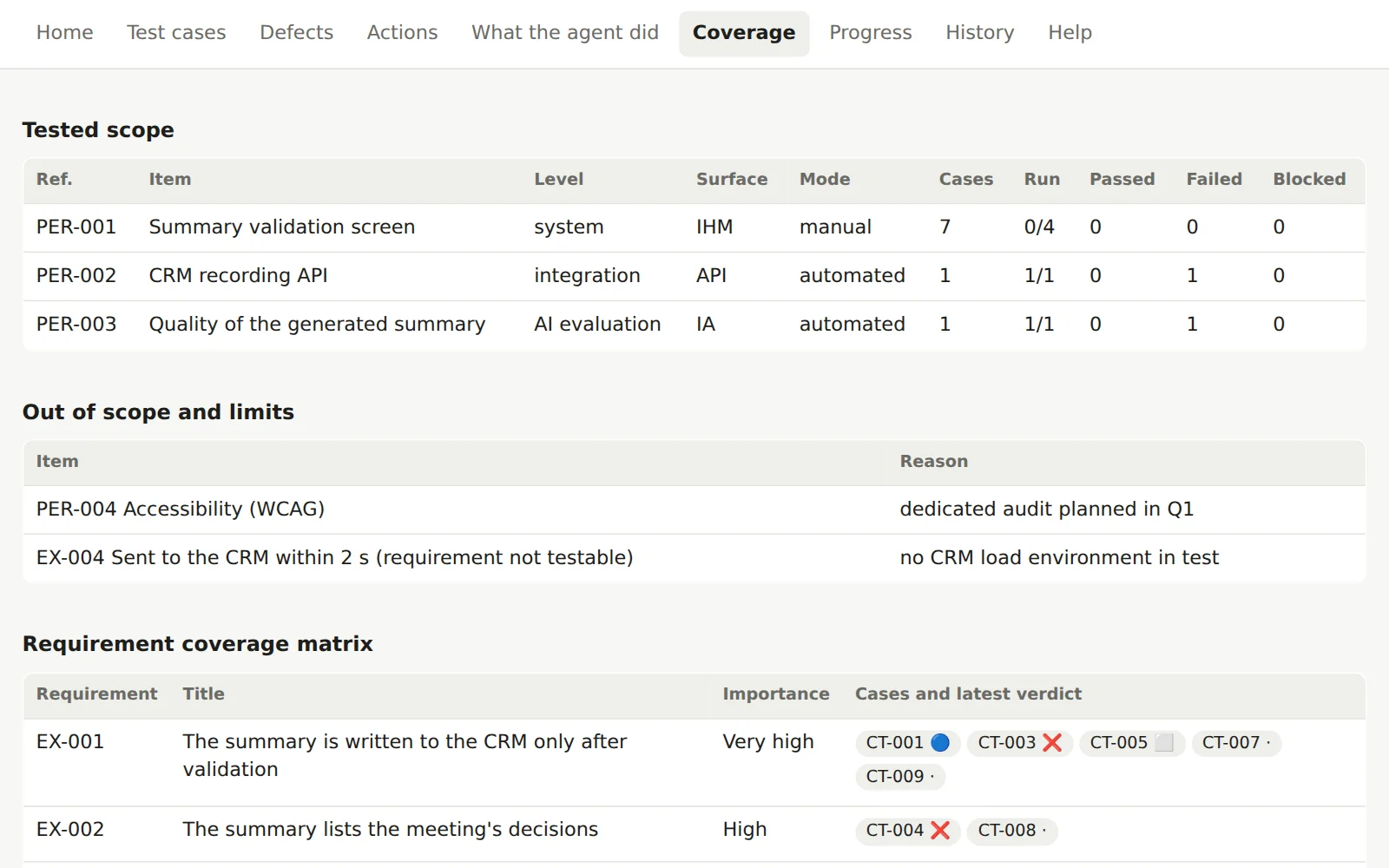Open the CT-005 case chip
This screenshot has height=868, width=1389.
[x=1131, y=743]
